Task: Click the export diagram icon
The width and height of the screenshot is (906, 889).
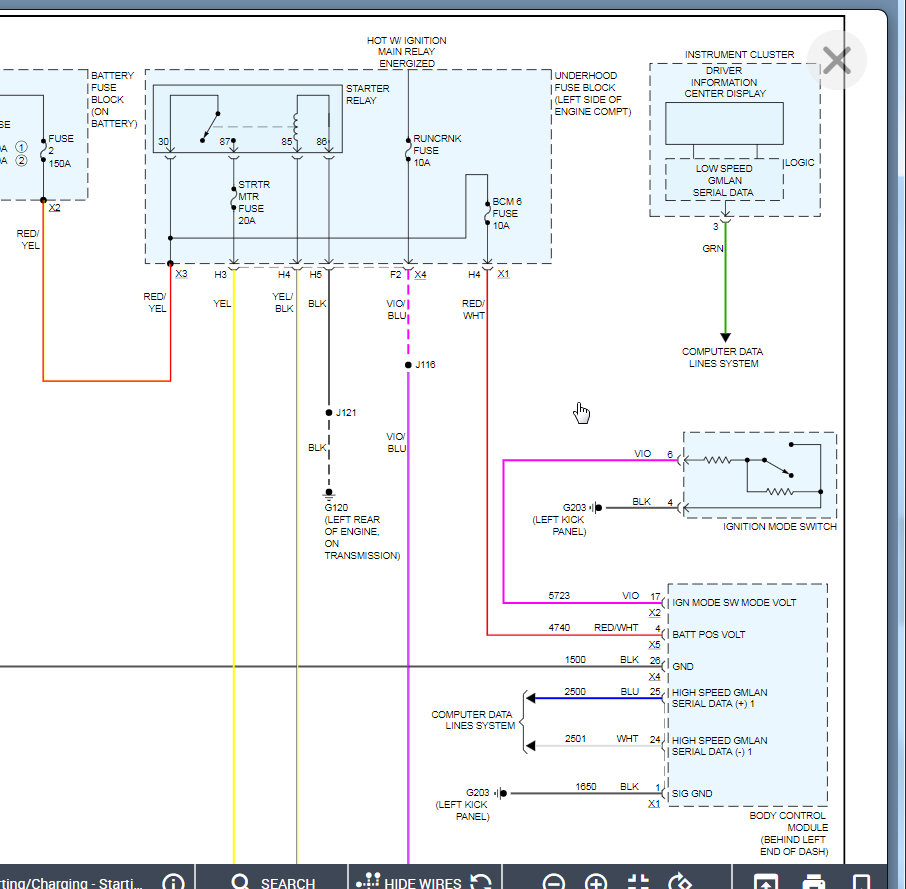Action: point(766,882)
